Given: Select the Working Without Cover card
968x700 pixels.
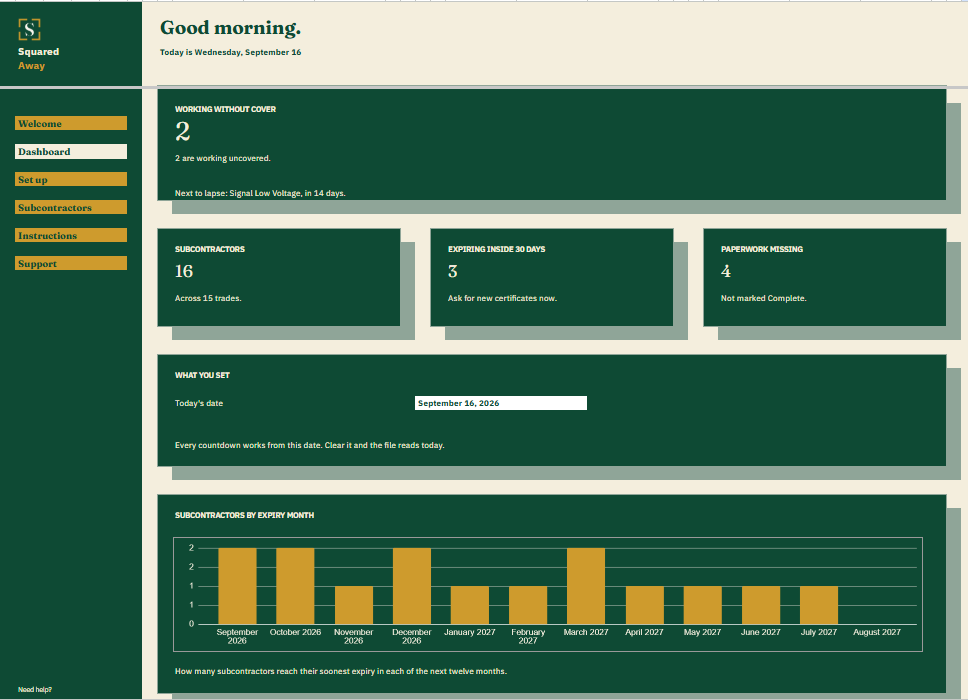Looking at the screenshot, I should (x=551, y=144).
